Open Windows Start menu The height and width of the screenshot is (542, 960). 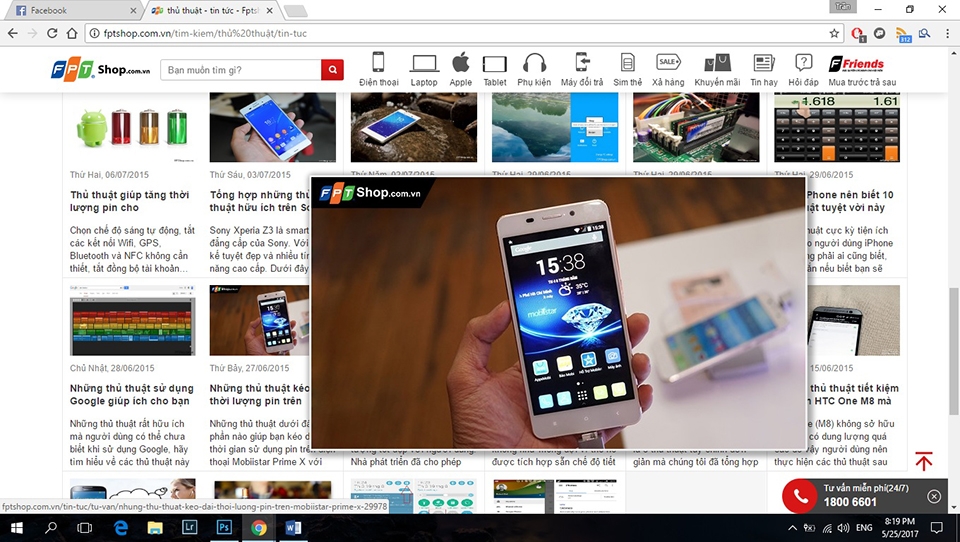pos(17,528)
